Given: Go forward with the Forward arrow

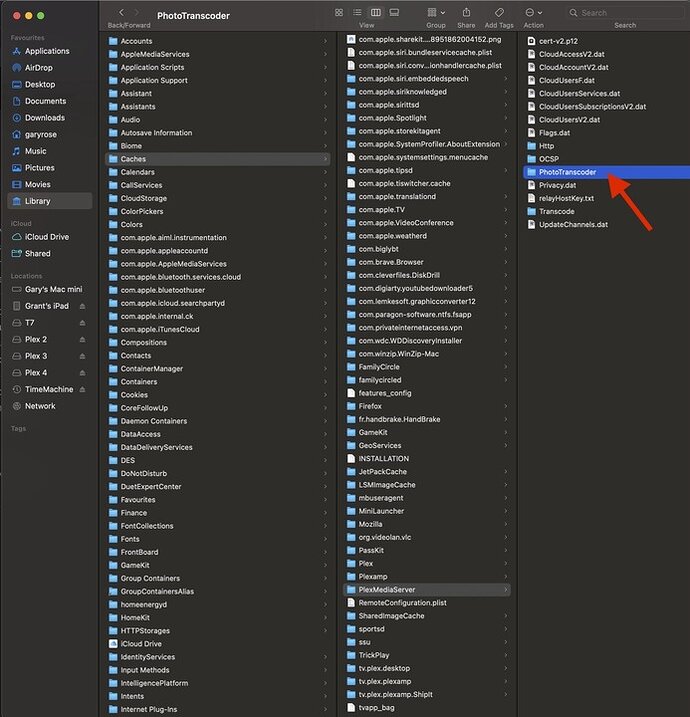Looking at the screenshot, I should coord(136,13).
